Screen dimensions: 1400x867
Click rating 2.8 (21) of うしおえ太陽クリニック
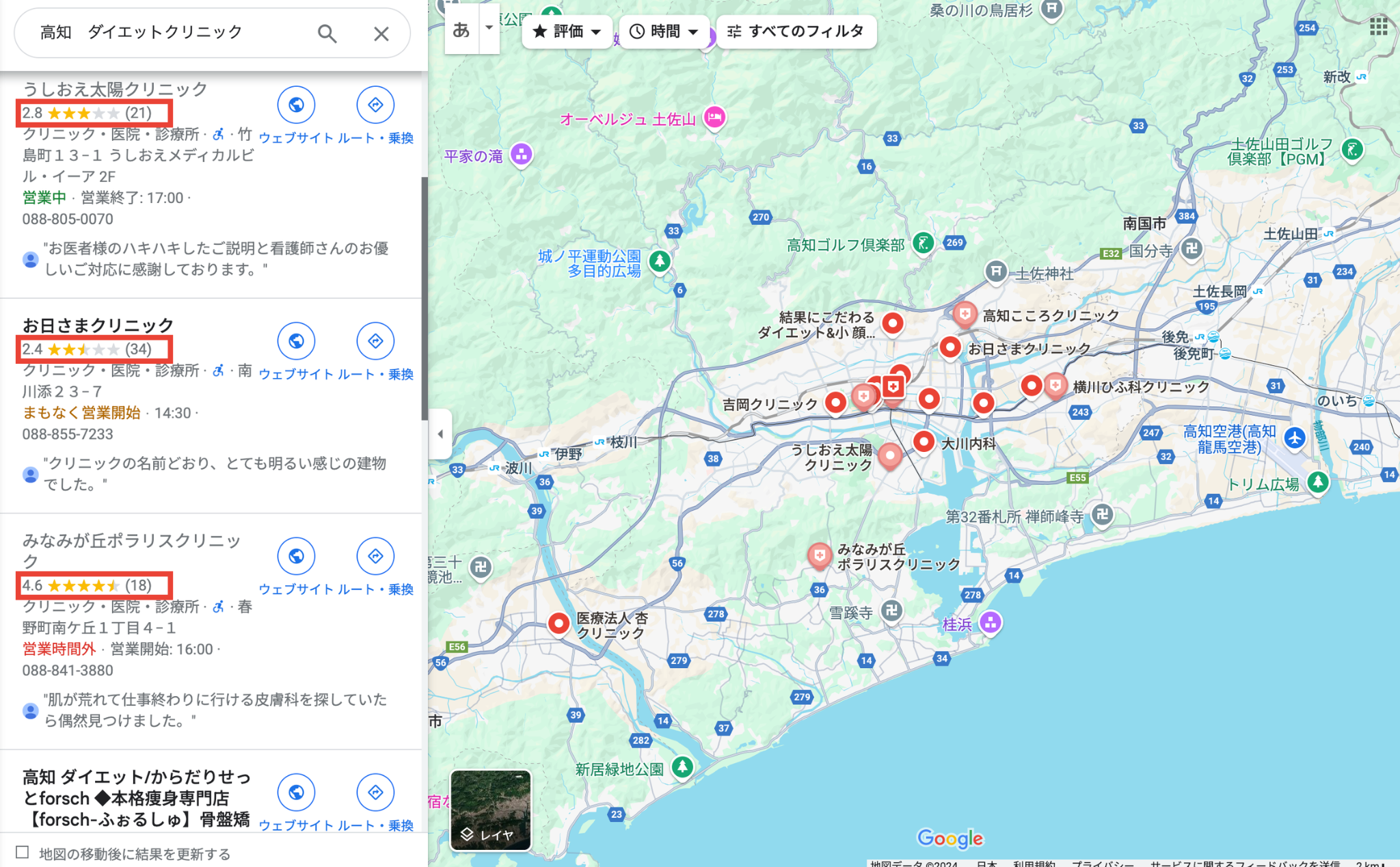pos(87,113)
